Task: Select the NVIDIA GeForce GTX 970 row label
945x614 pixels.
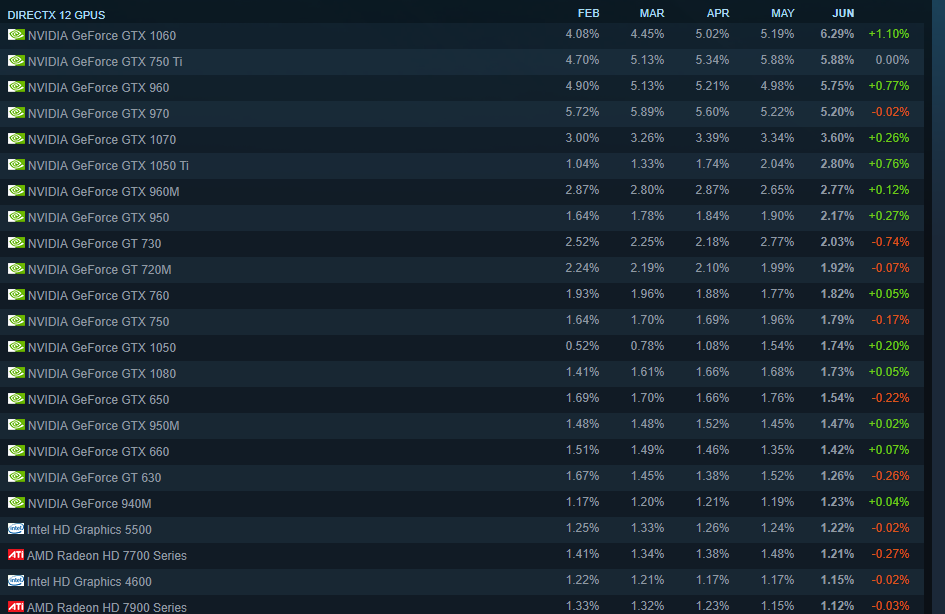Action: click(x=98, y=113)
